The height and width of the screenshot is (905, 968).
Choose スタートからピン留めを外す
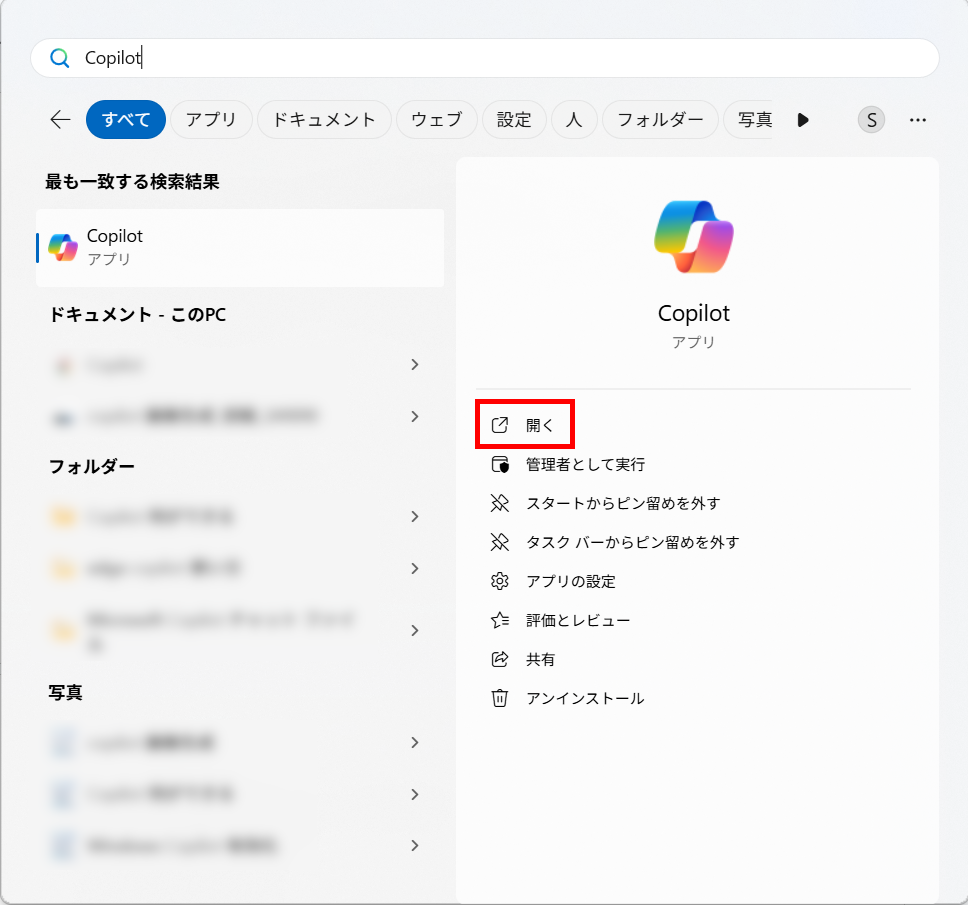click(623, 503)
